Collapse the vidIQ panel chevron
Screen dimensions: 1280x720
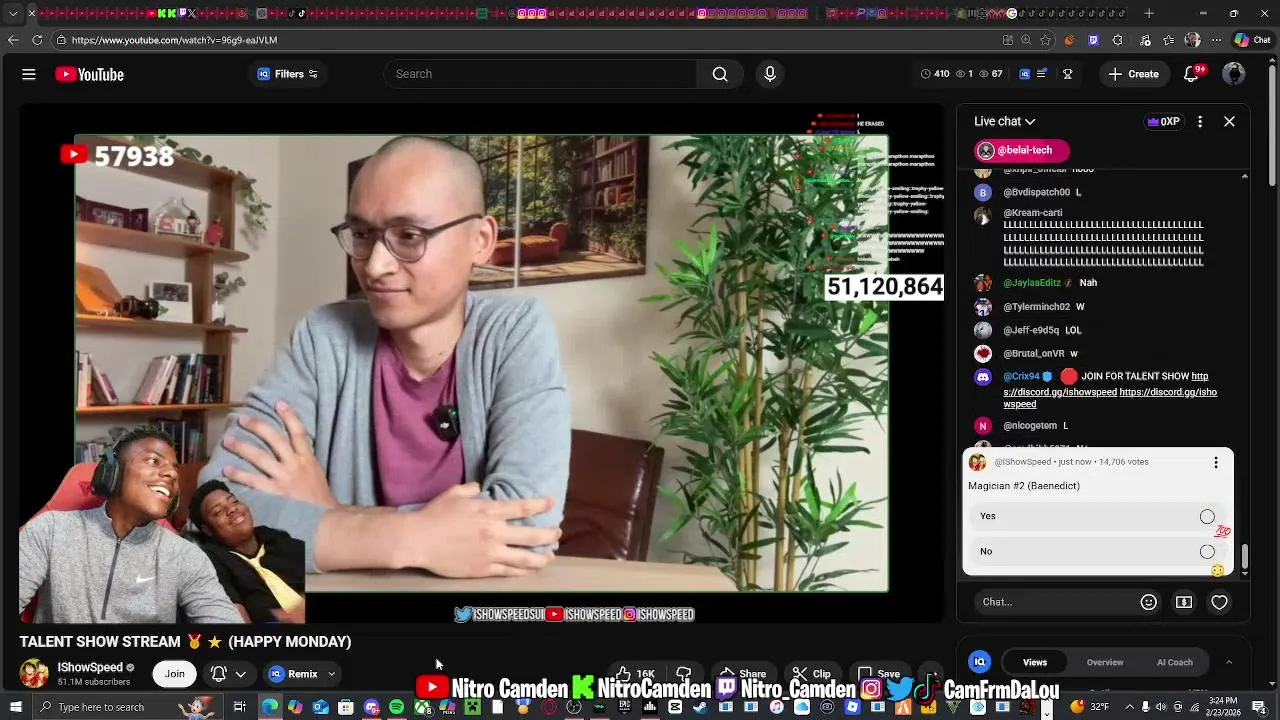(x=1229, y=662)
